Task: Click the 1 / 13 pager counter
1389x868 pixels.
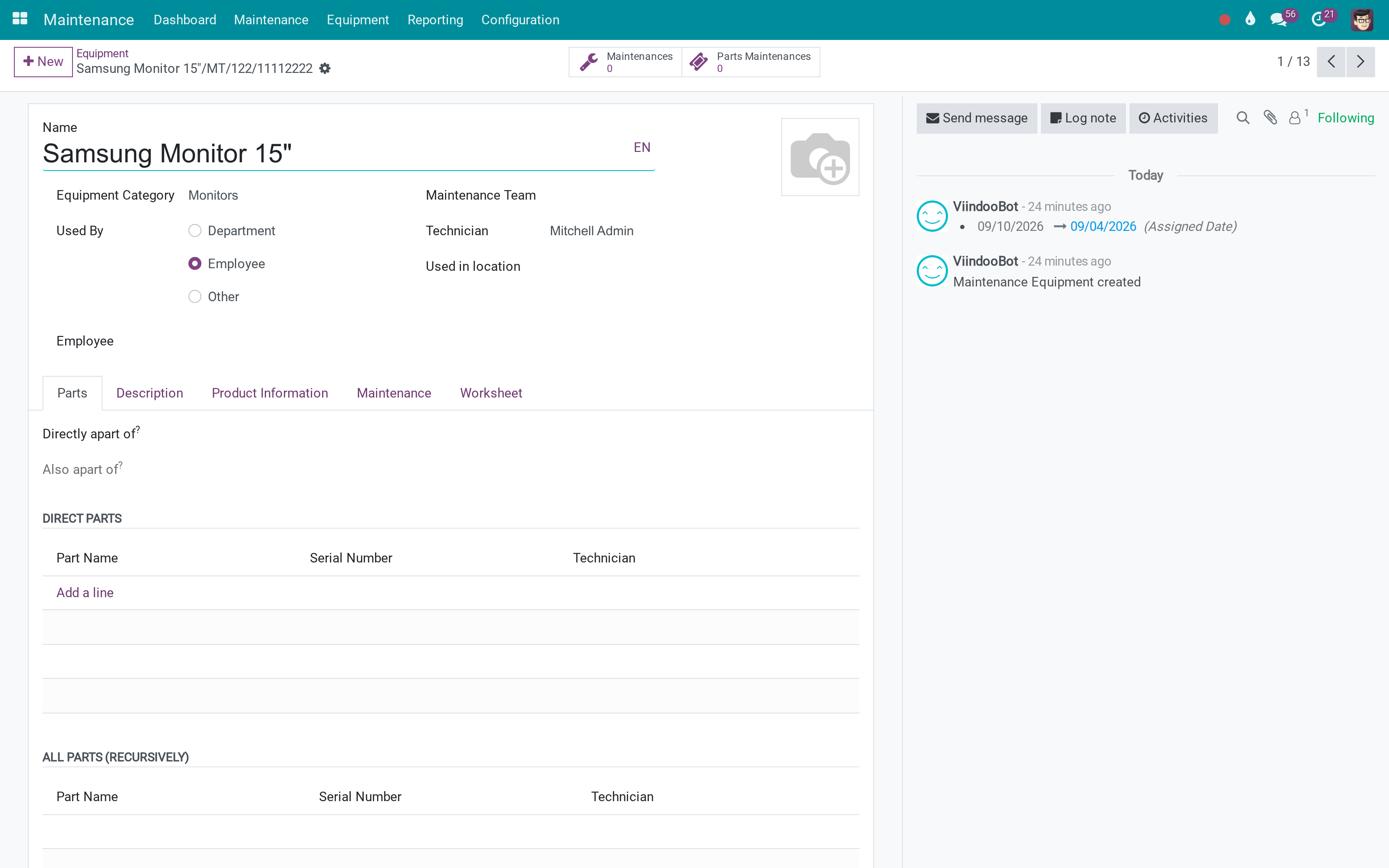Action: pyautogui.click(x=1293, y=62)
